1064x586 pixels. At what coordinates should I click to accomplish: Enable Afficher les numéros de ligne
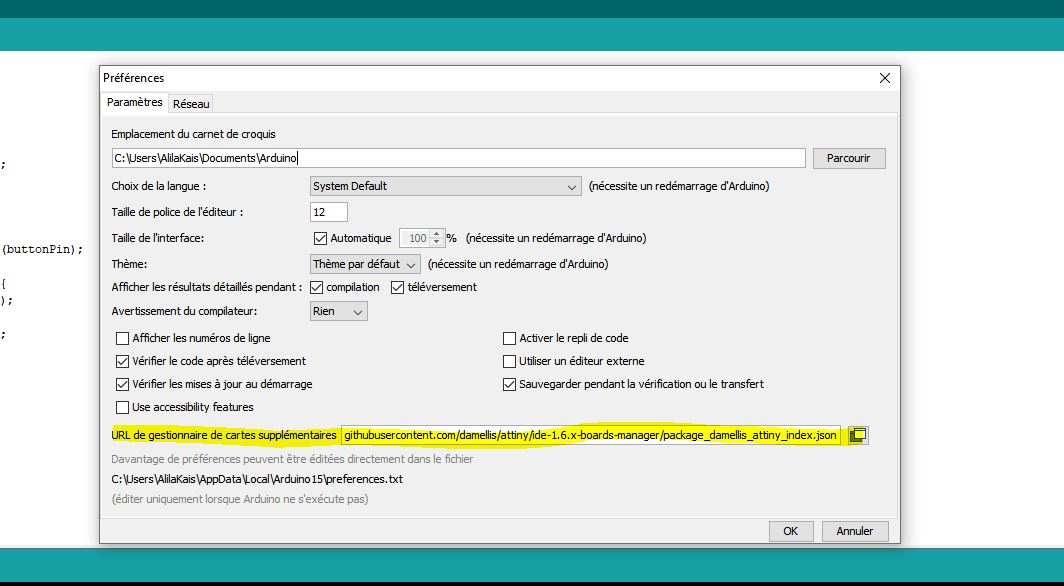pyautogui.click(x=122, y=338)
